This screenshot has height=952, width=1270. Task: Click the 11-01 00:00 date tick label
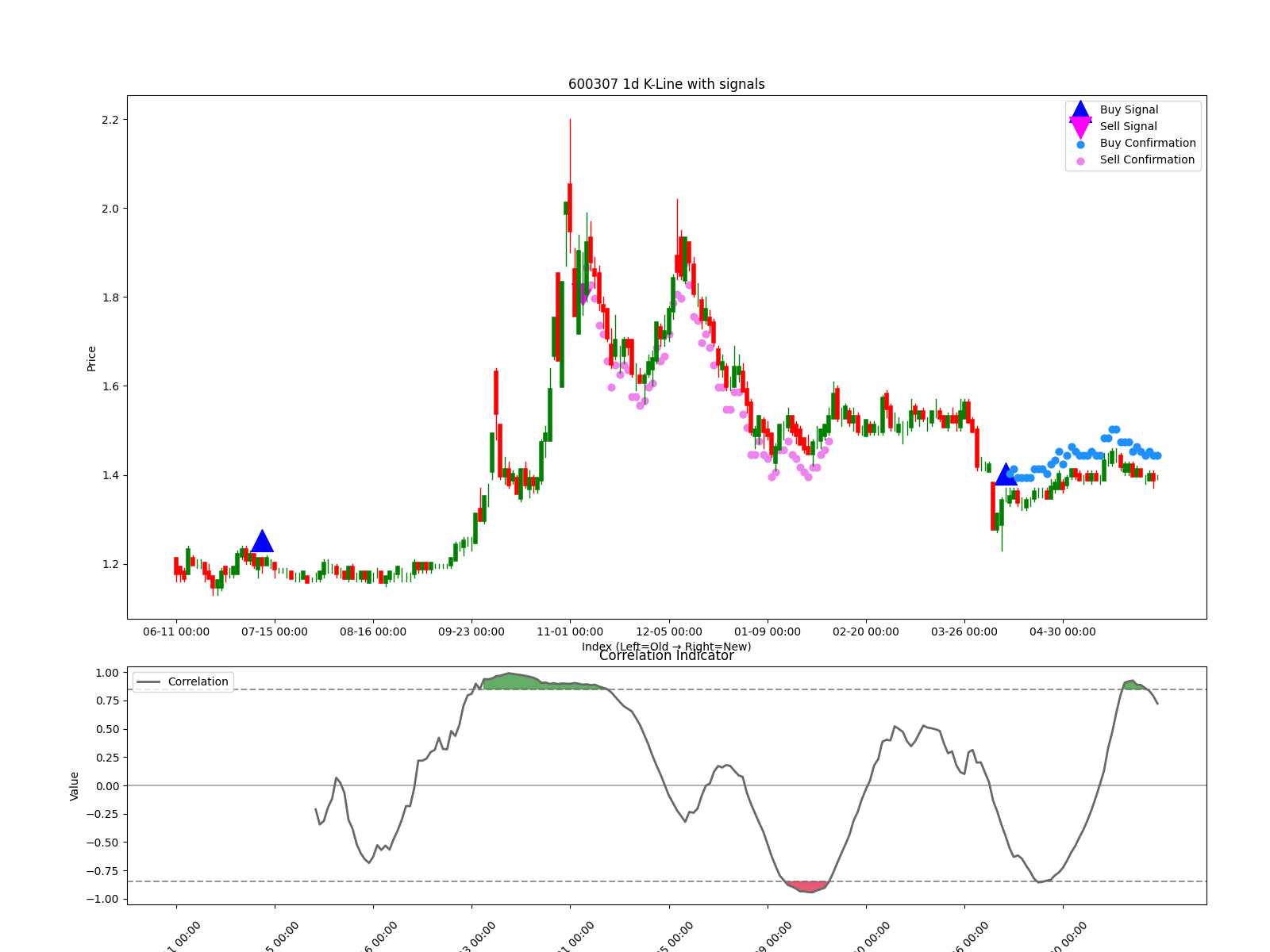pos(570,632)
